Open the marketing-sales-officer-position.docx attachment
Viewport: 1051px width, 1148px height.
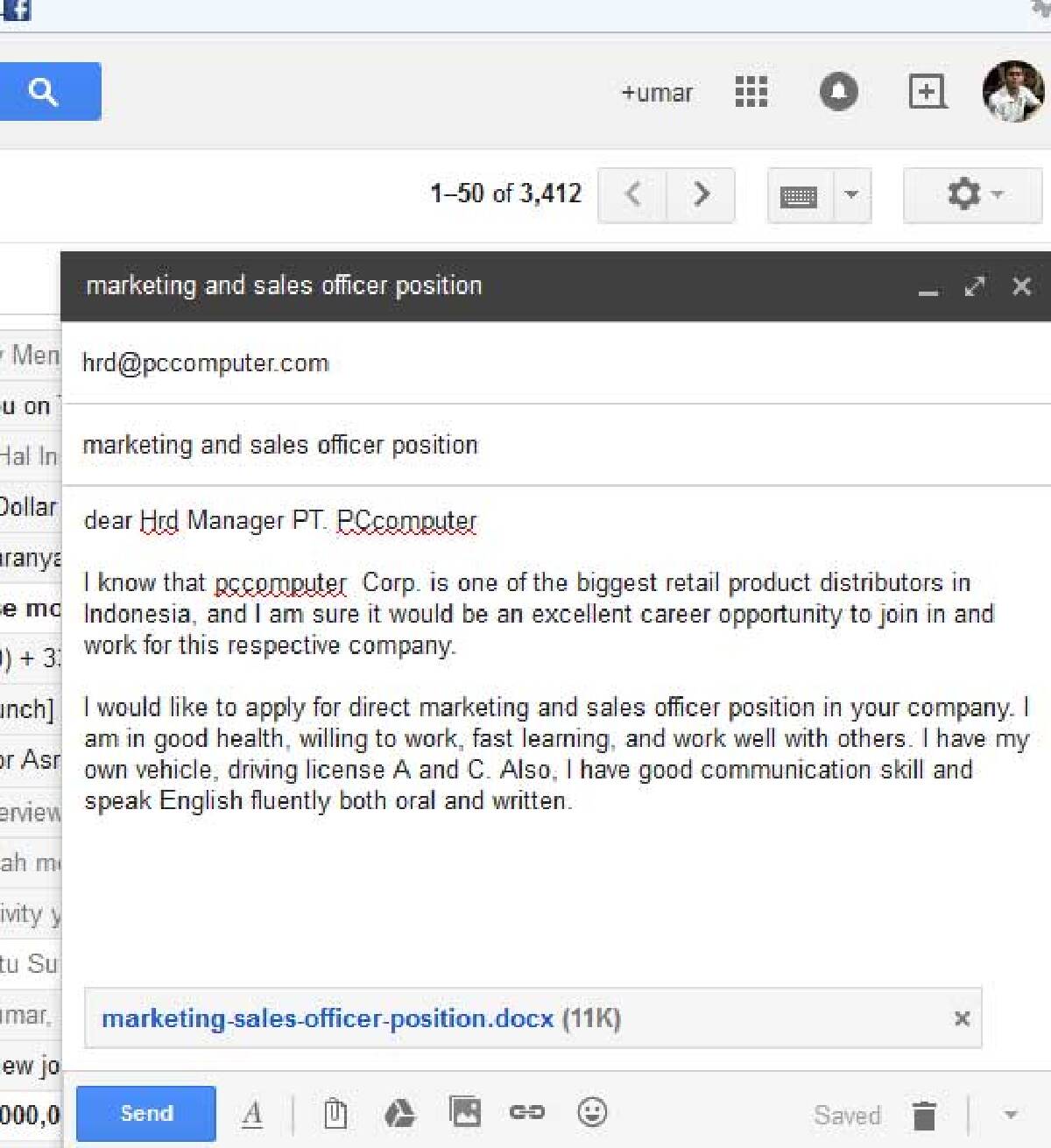pos(328,1018)
